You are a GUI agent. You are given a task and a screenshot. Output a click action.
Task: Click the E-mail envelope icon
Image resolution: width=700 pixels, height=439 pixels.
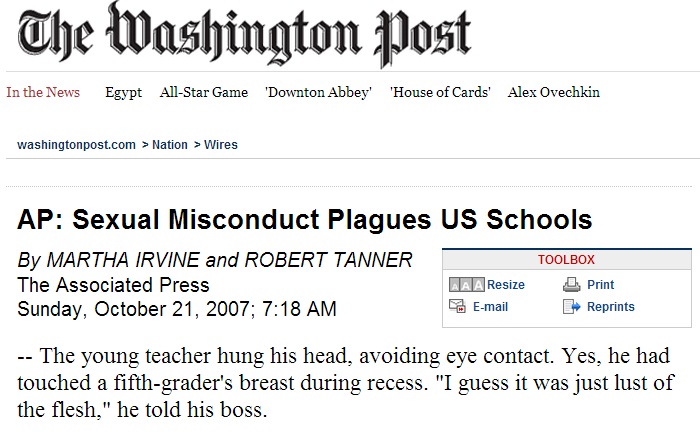pos(457,306)
